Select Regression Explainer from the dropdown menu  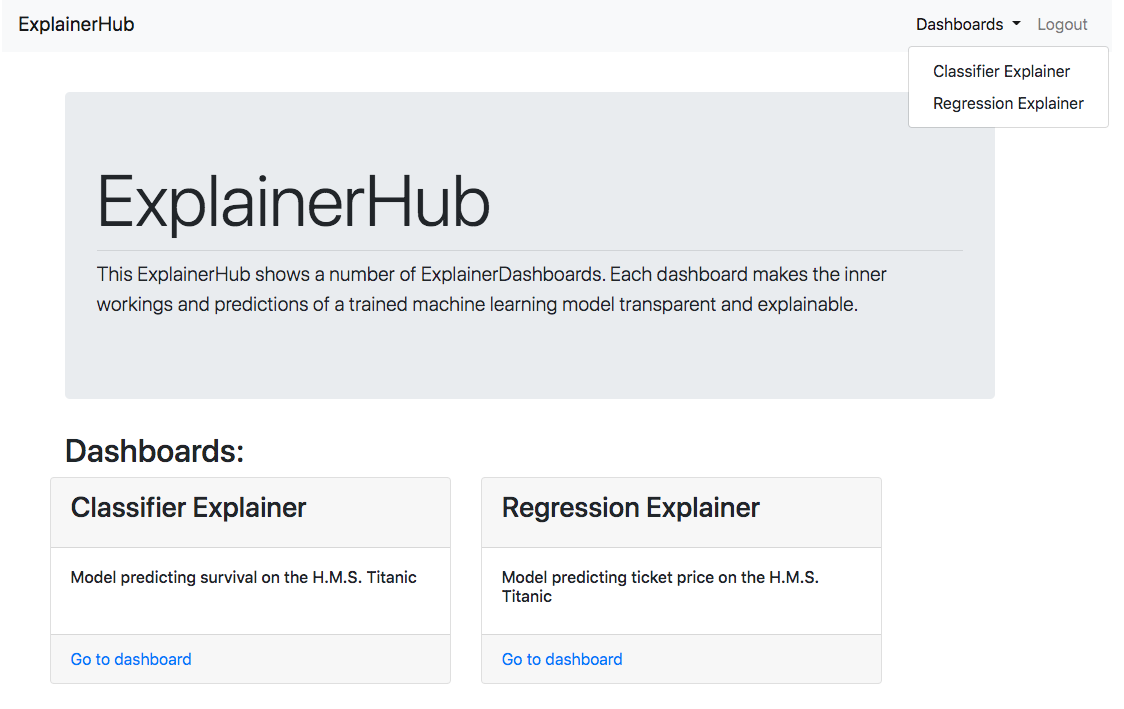point(1008,103)
